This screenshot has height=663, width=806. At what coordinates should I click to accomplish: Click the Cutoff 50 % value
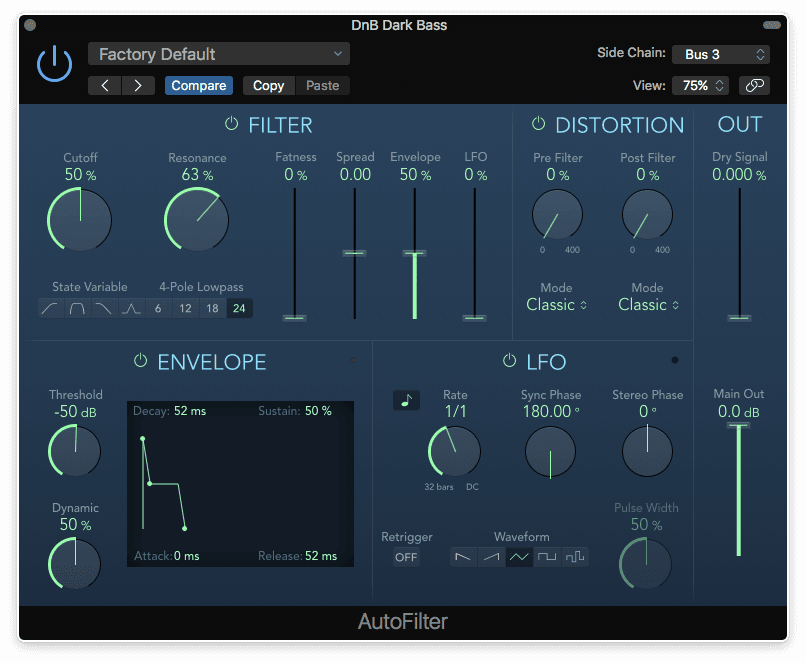(80, 175)
